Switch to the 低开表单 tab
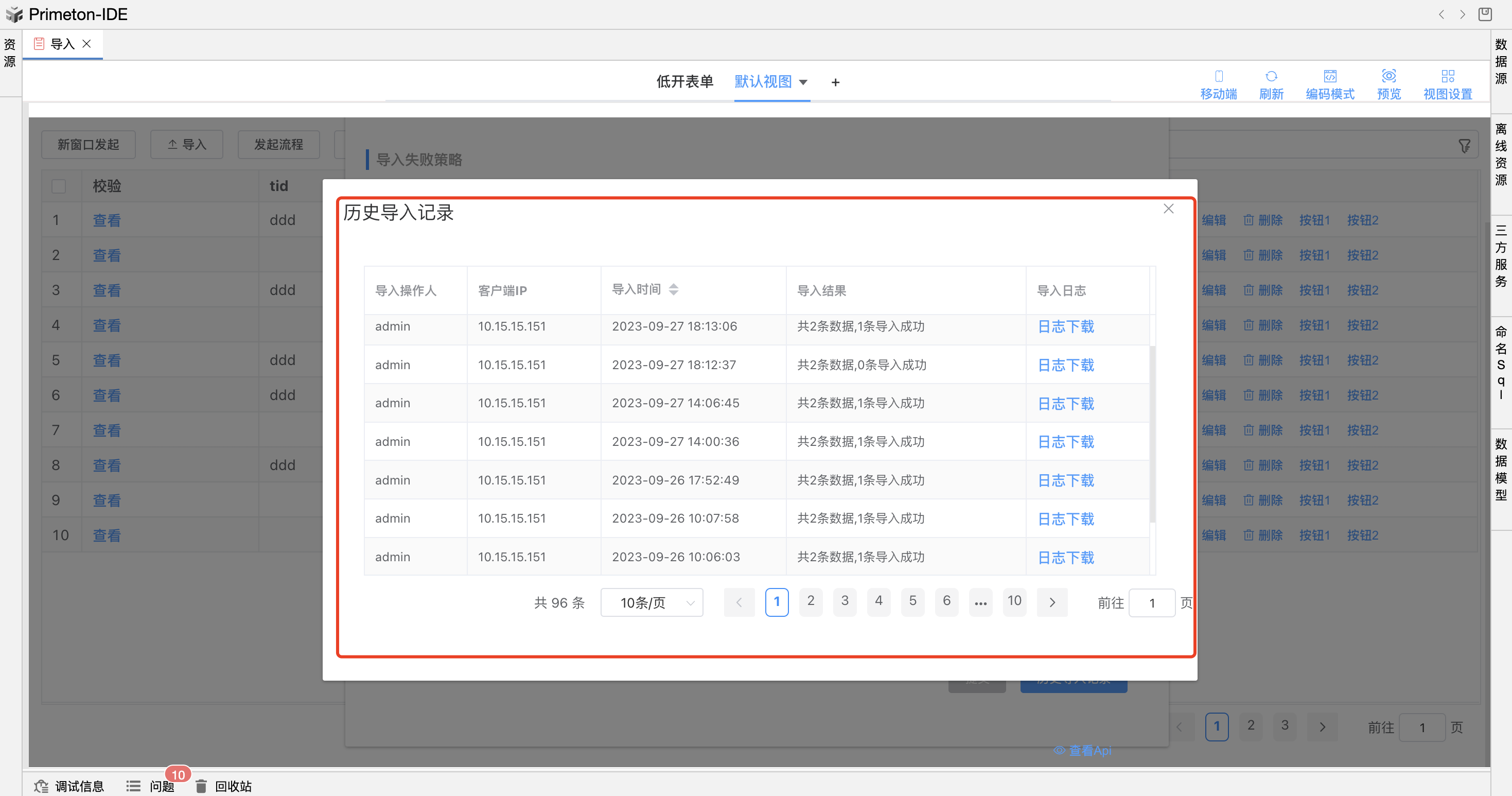 point(684,81)
